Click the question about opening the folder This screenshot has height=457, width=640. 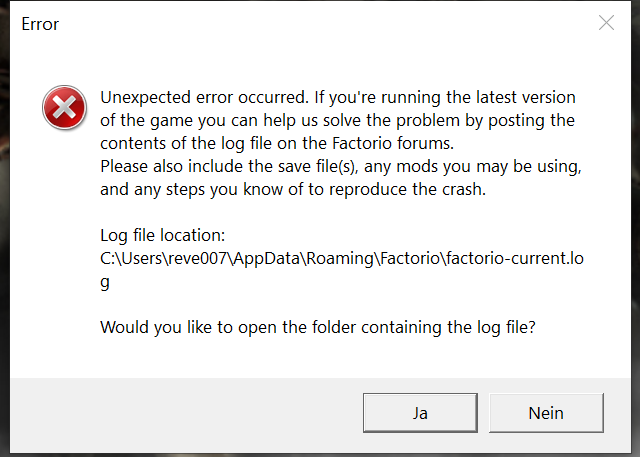tap(318, 327)
